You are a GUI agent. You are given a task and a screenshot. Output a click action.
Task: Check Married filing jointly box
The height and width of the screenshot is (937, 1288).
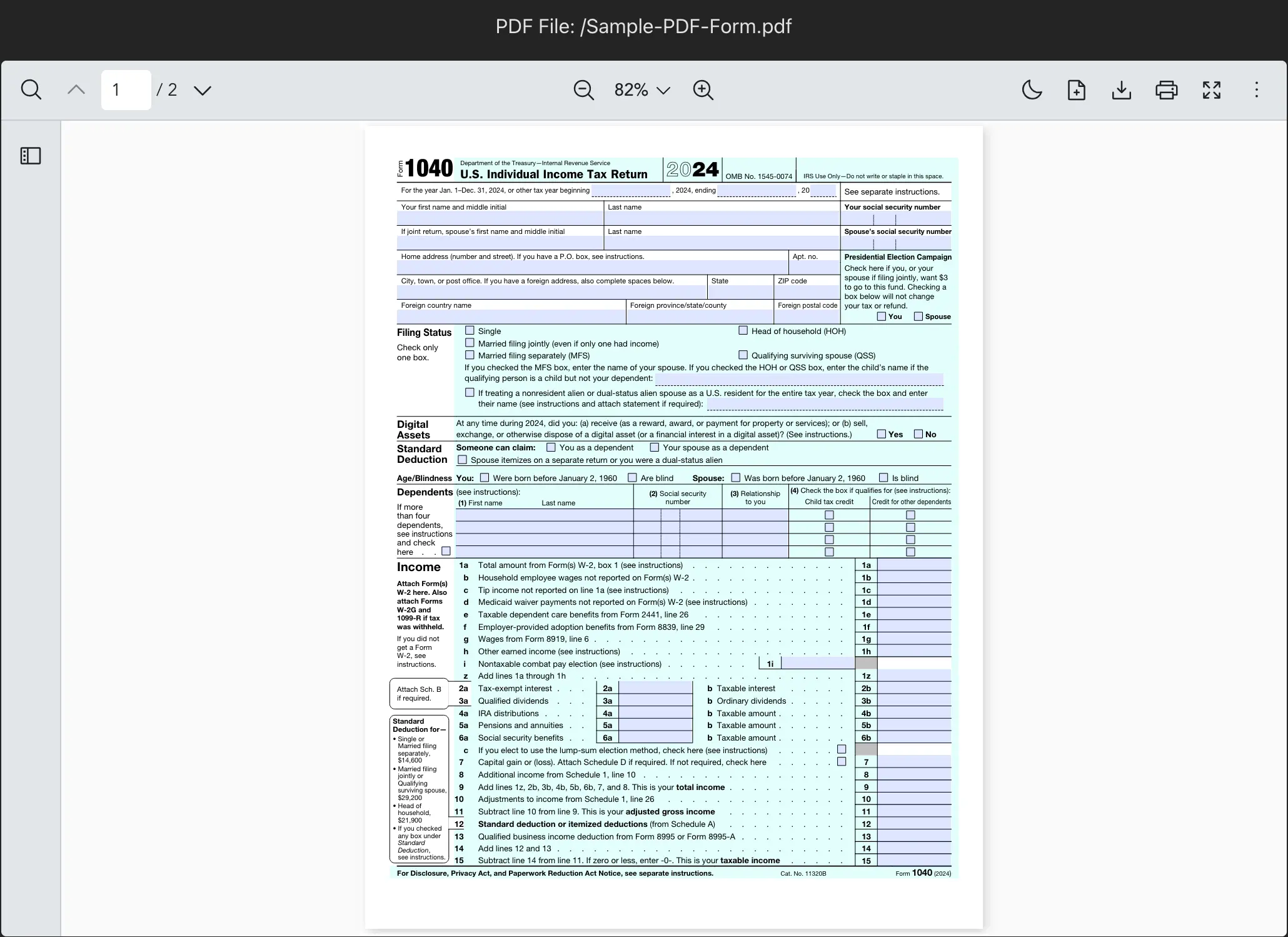pos(470,343)
